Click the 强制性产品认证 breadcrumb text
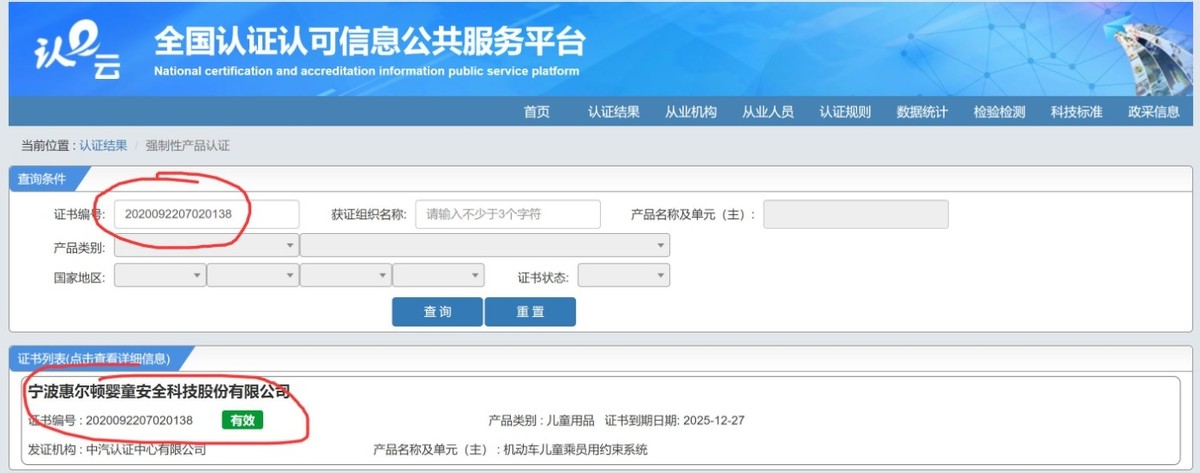Screen dimensions: 1200x473 point(188,146)
